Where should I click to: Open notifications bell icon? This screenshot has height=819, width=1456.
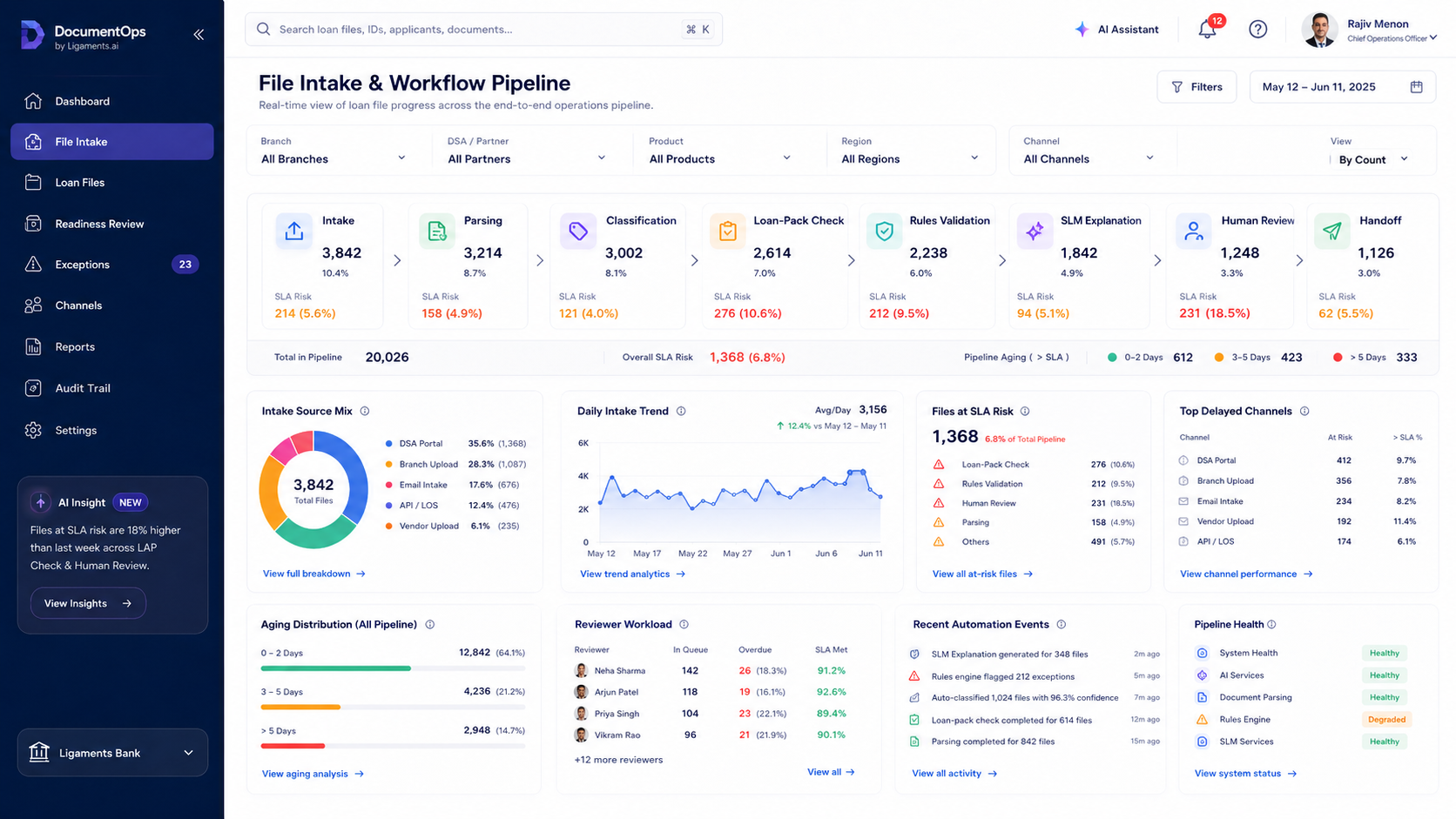(1207, 29)
